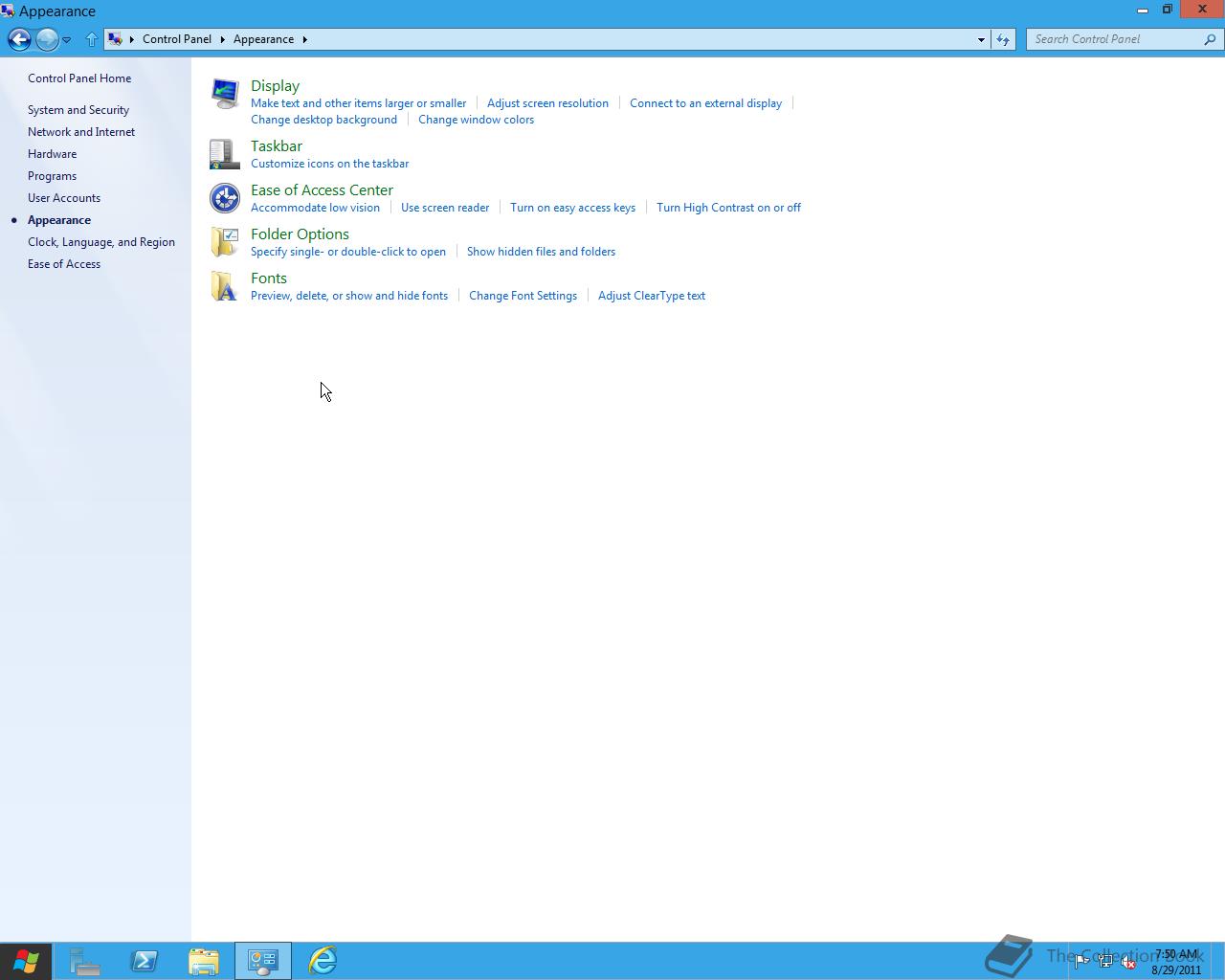The image size is (1225, 980).
Task: Select Appearance breadcrumb segment
Action: click(263, 39)
